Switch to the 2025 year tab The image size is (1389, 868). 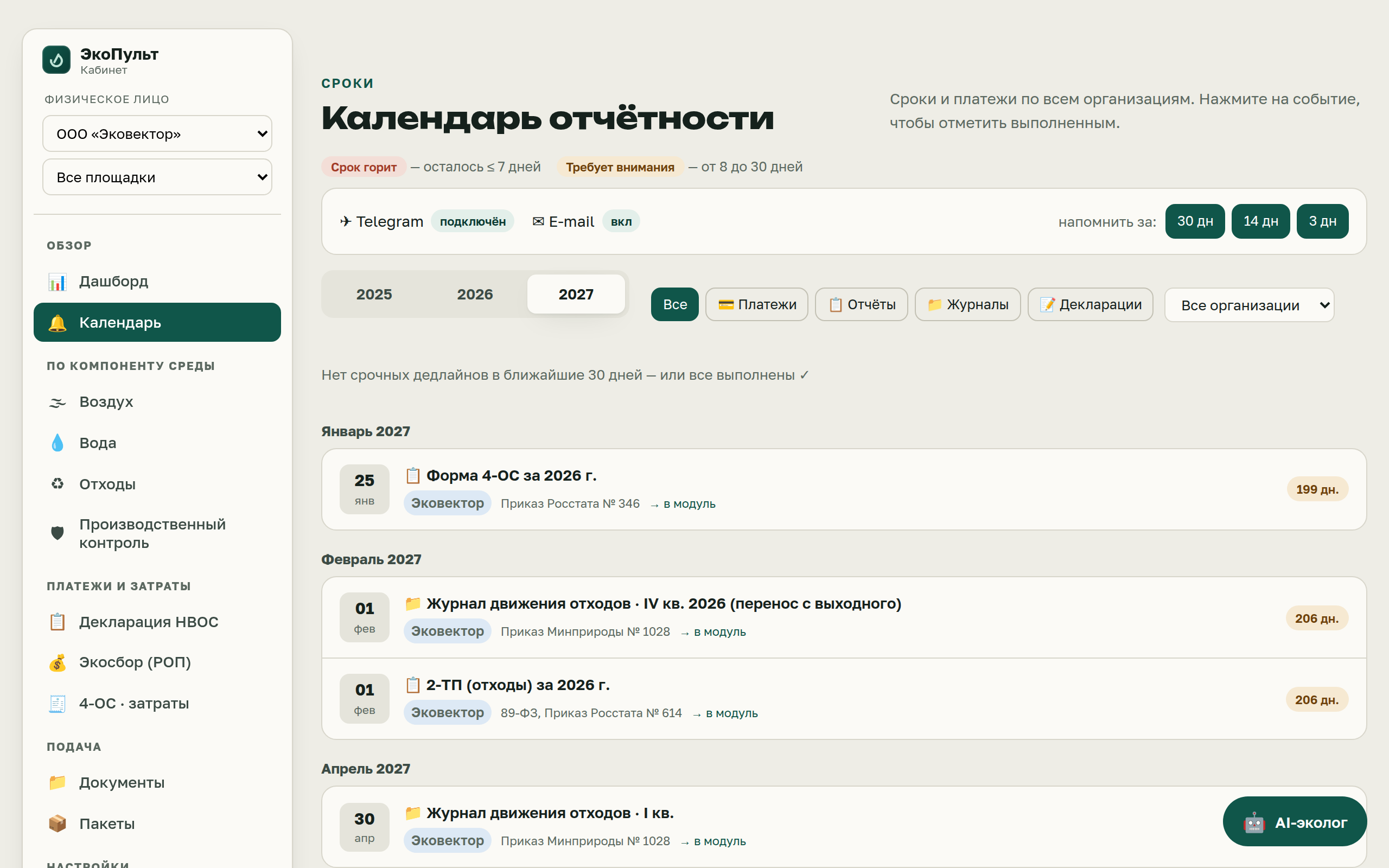coord(374,295)
